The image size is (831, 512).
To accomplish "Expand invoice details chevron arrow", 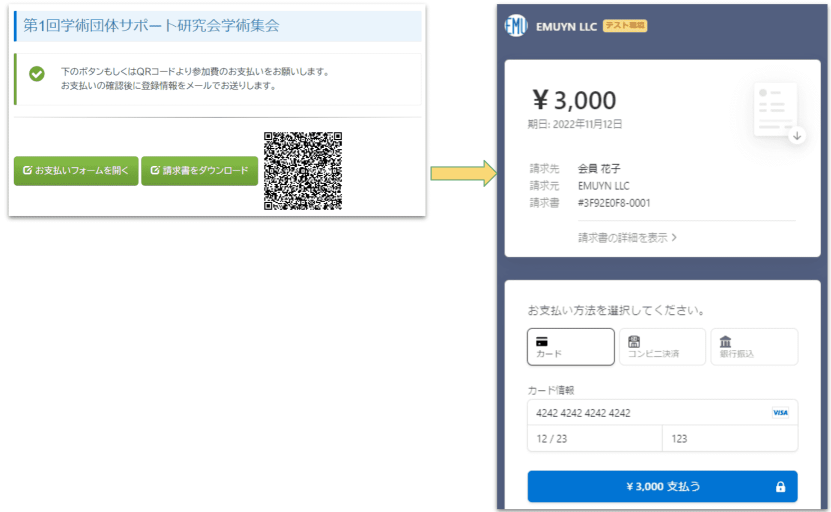I will click(674, 237).
